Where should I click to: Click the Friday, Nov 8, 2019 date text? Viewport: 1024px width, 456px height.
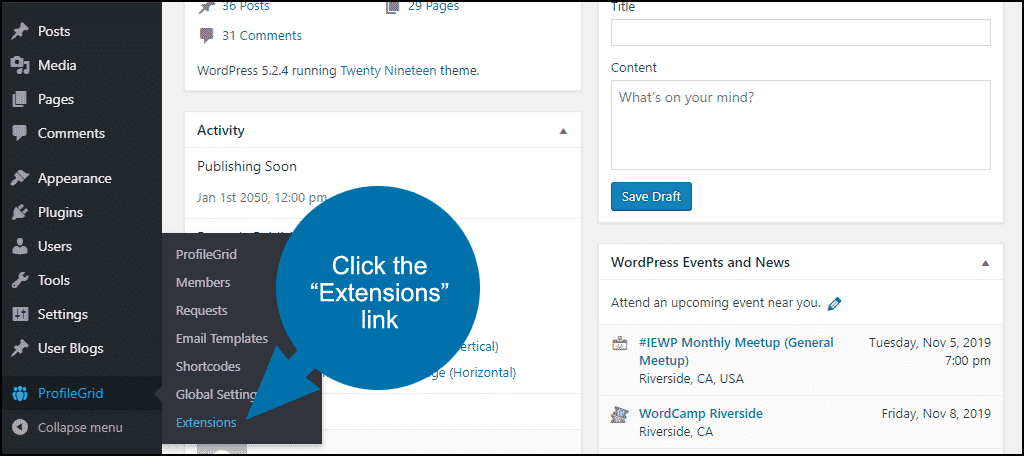(x=936, y=414)
